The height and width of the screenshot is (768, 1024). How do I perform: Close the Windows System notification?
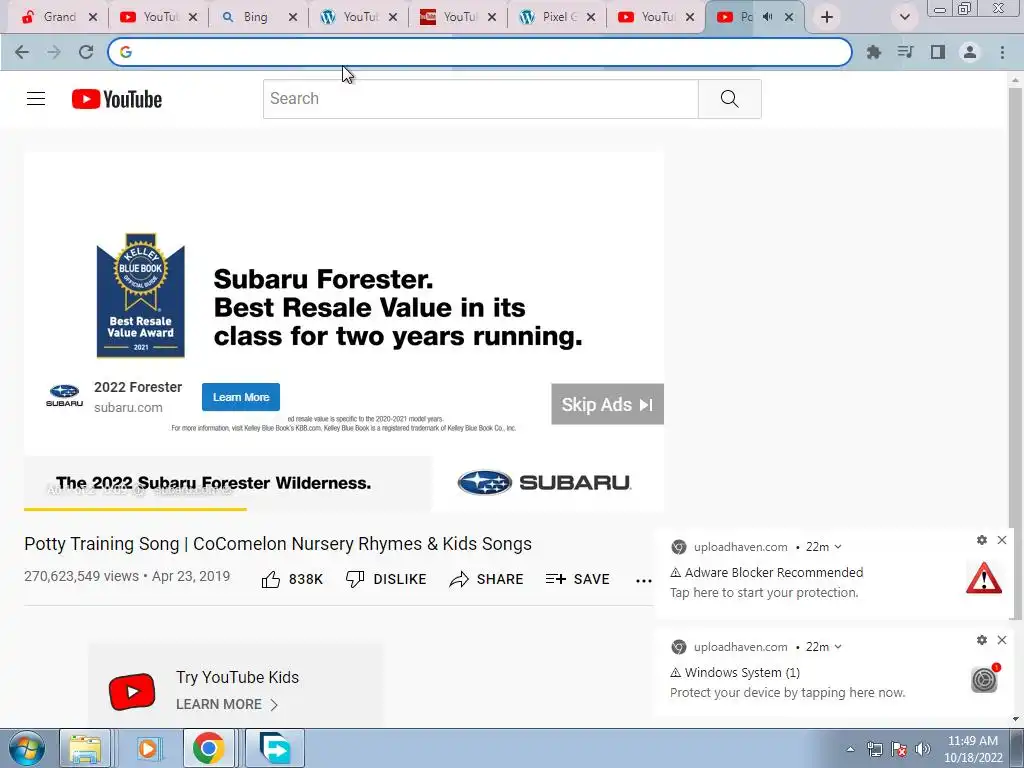click(x=1002, y=640)
